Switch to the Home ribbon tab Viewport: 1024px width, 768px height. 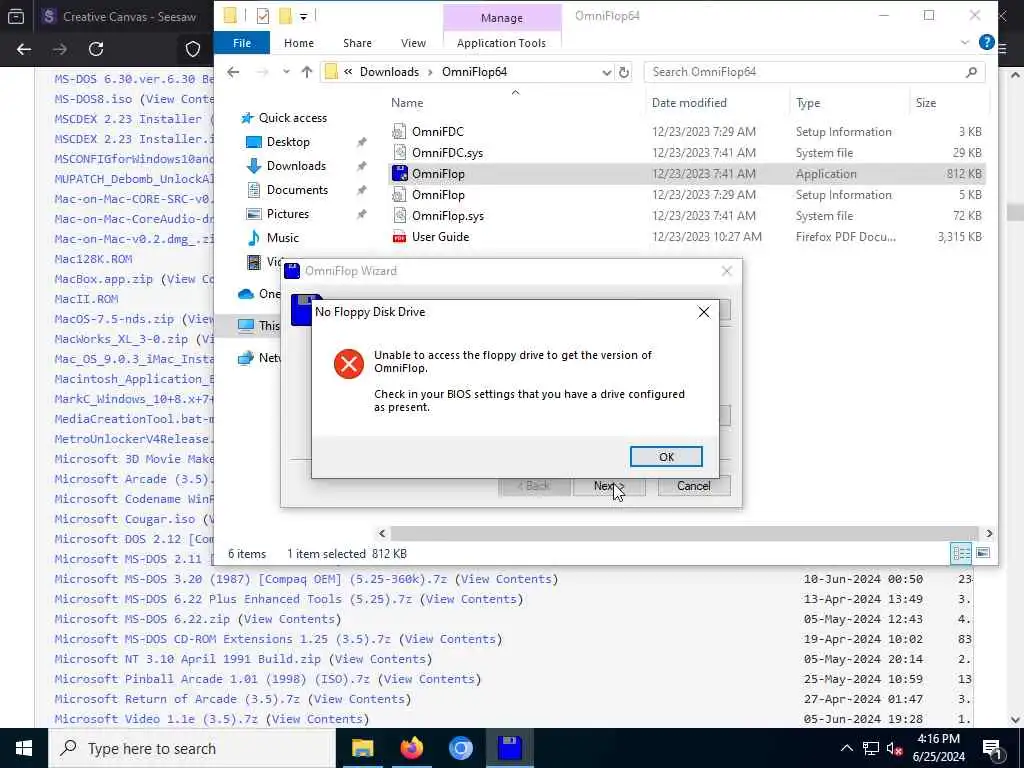click(x=298, y=43)
